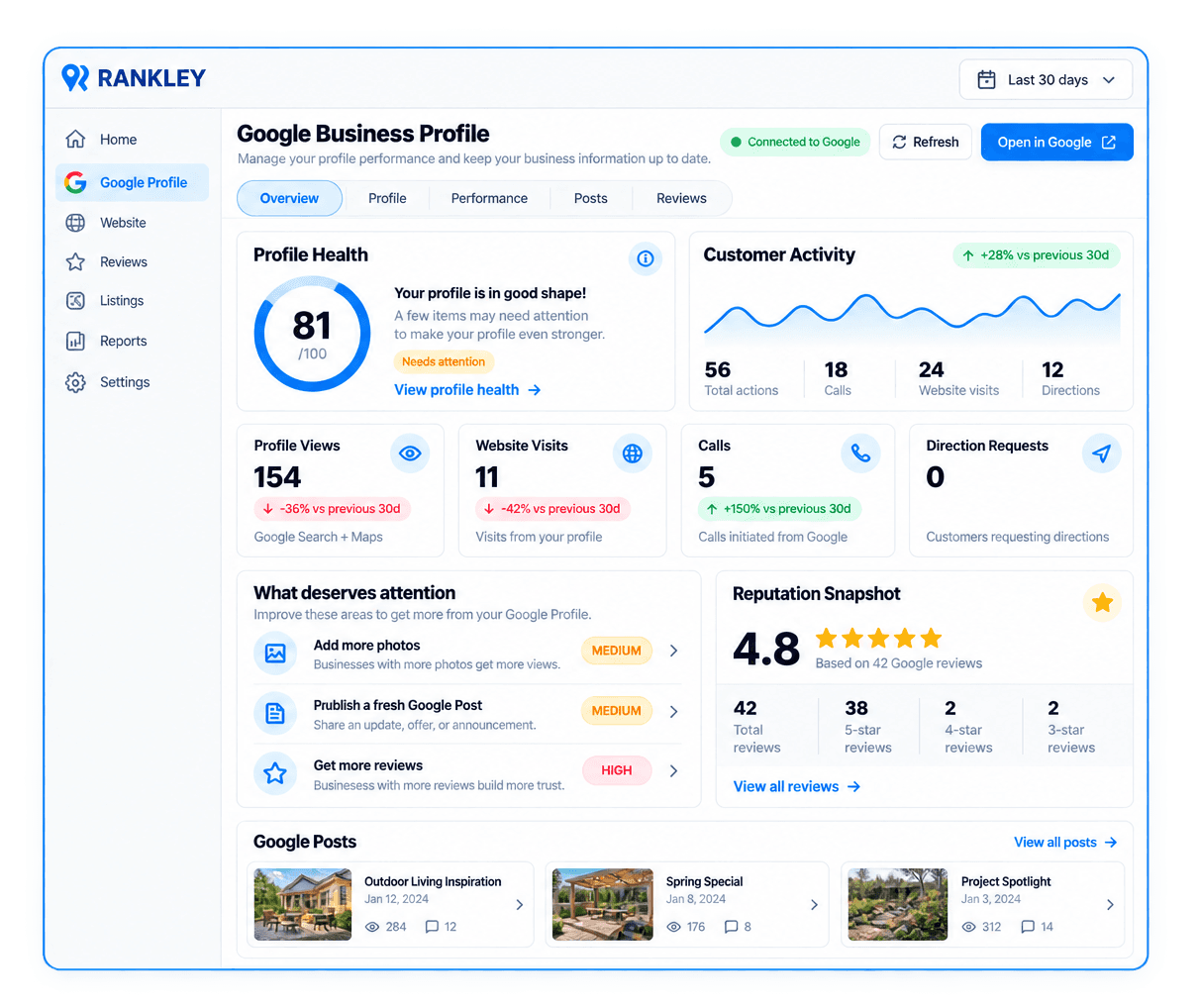The height and width of the screenshot is (1008, 1199).
Task: Switch to the Posts tab
Action: click(x=591, y=198)
